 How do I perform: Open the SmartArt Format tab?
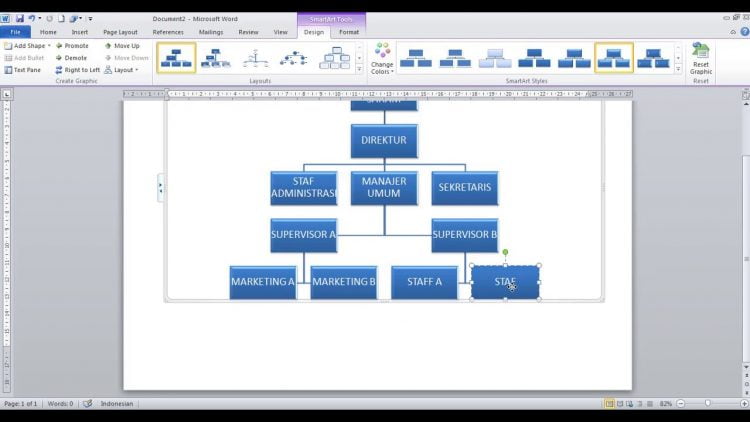[x=349, y=32]
